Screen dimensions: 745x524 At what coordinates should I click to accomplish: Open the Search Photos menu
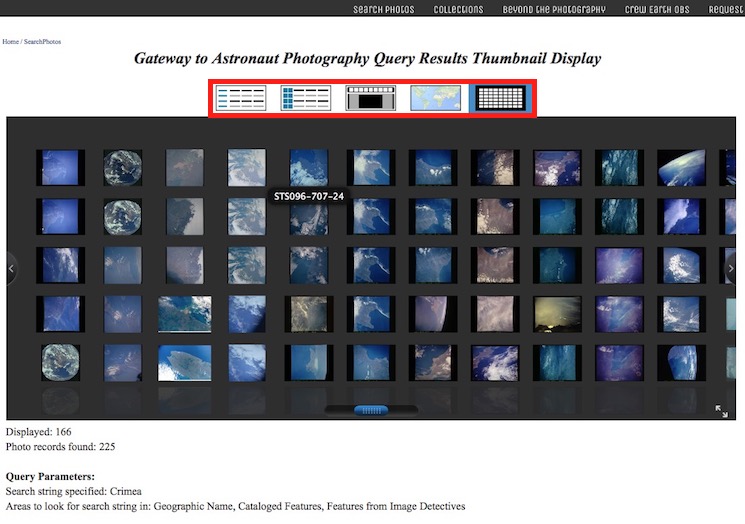[383, 9]
